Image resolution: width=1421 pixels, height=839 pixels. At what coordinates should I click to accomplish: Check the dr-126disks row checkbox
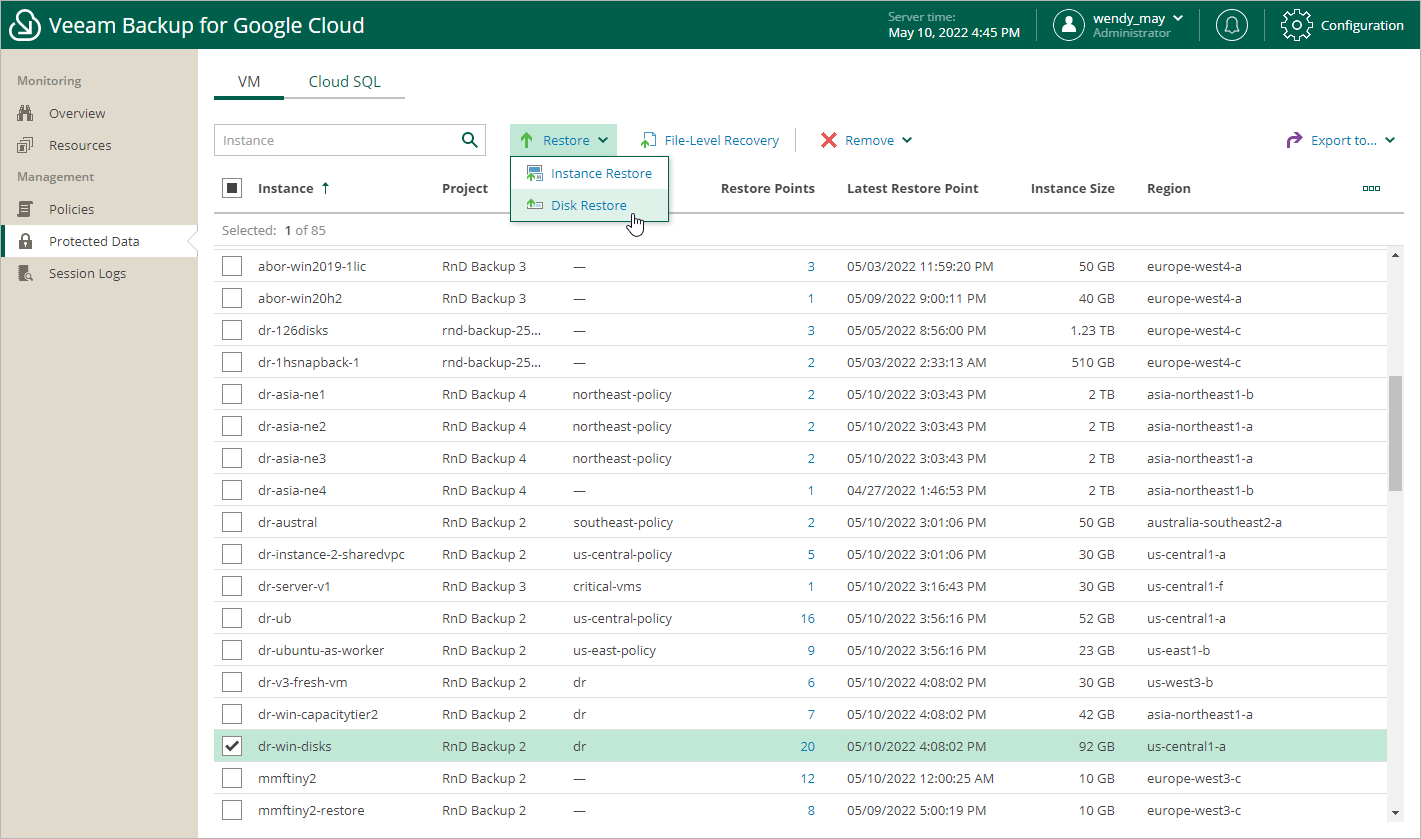(x=232, y=330)
